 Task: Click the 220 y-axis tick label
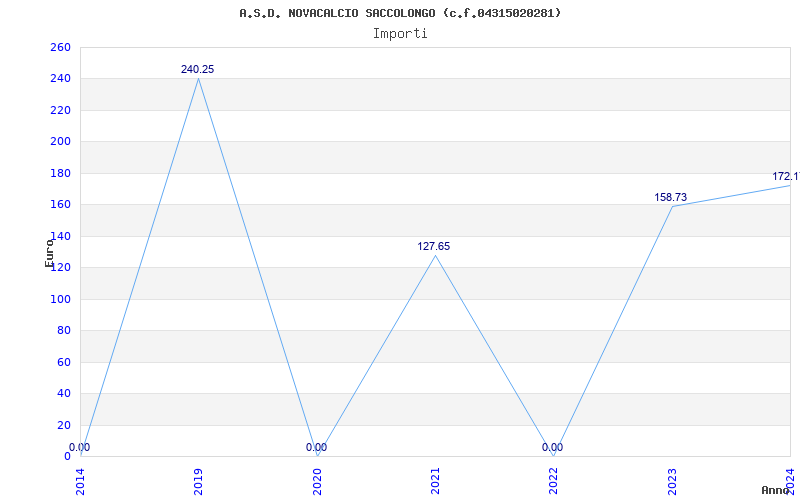(x=60, y=110)
